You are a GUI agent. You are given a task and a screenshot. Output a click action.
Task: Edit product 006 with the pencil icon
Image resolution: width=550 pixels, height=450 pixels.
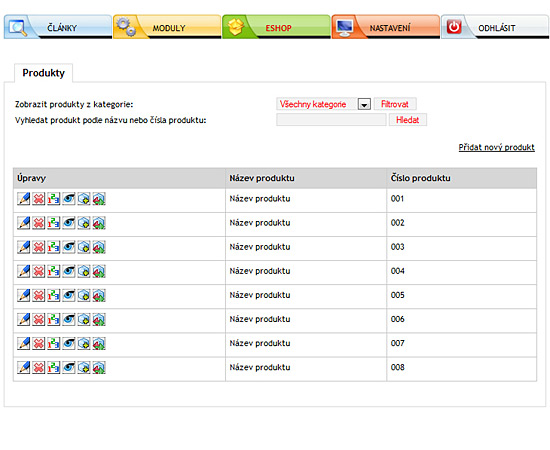[24, 320]
